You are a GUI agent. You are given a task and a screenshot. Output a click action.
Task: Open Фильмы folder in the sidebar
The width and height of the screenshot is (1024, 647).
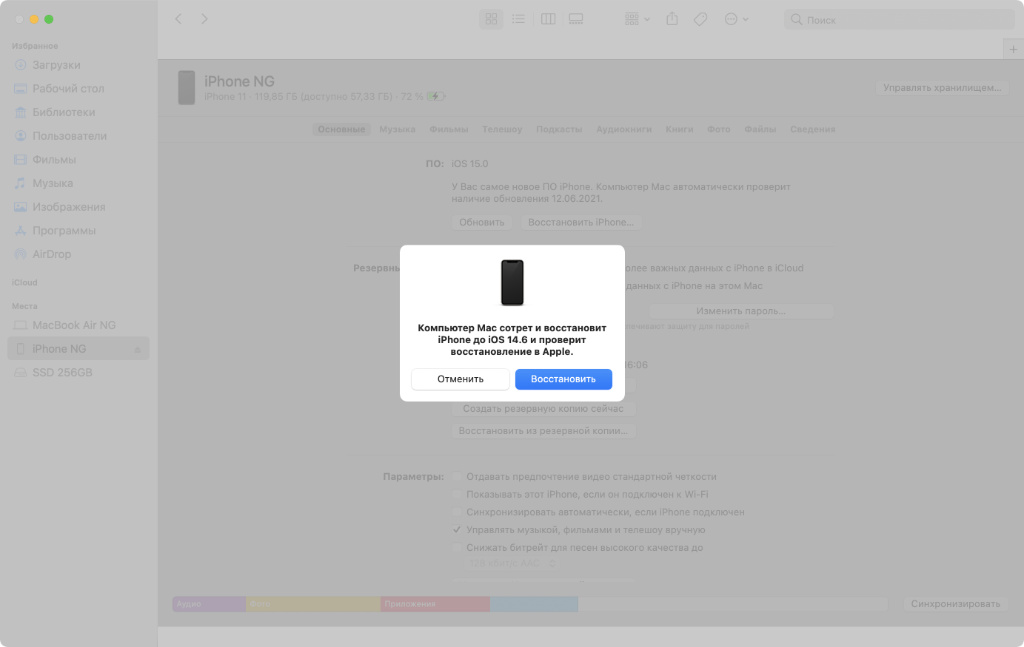54,159
